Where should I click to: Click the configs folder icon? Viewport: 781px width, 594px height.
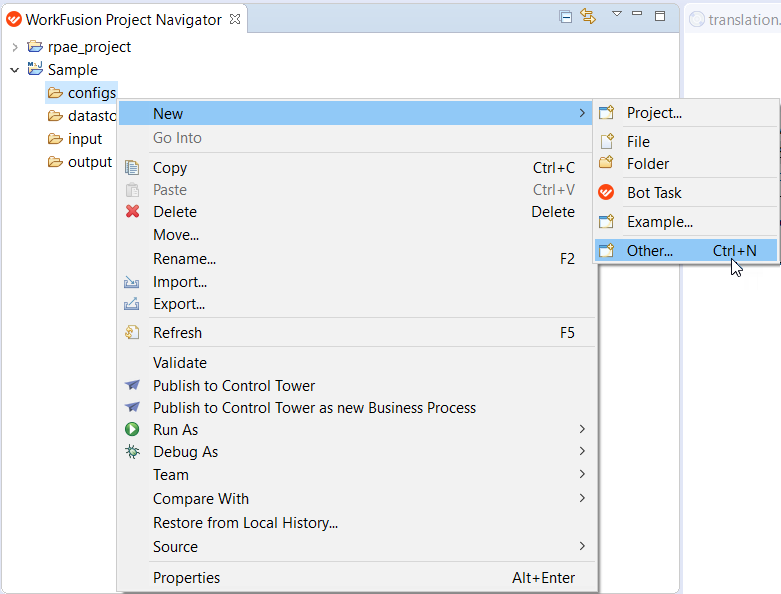pyautogui.click(x=55, y=93)
